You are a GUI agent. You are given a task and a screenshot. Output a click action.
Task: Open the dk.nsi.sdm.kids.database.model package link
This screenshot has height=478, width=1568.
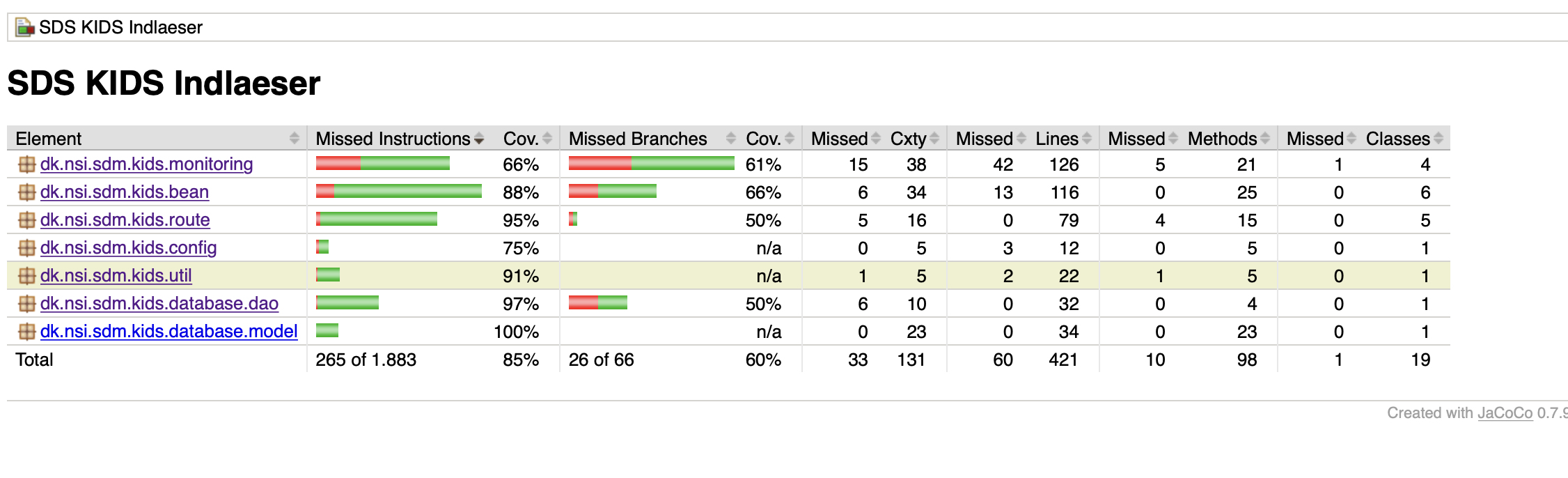[x=168, y=332]
